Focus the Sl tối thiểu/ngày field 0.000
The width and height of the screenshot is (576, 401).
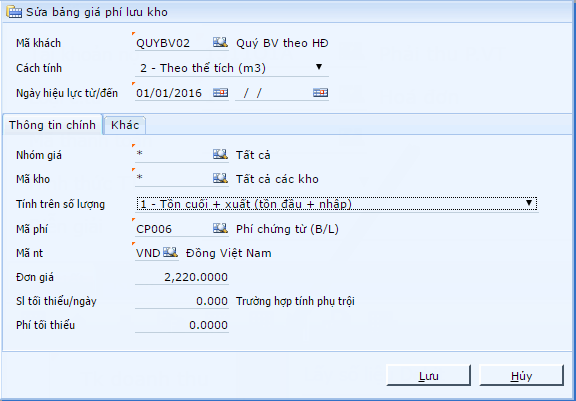click(x=182, y=301)
